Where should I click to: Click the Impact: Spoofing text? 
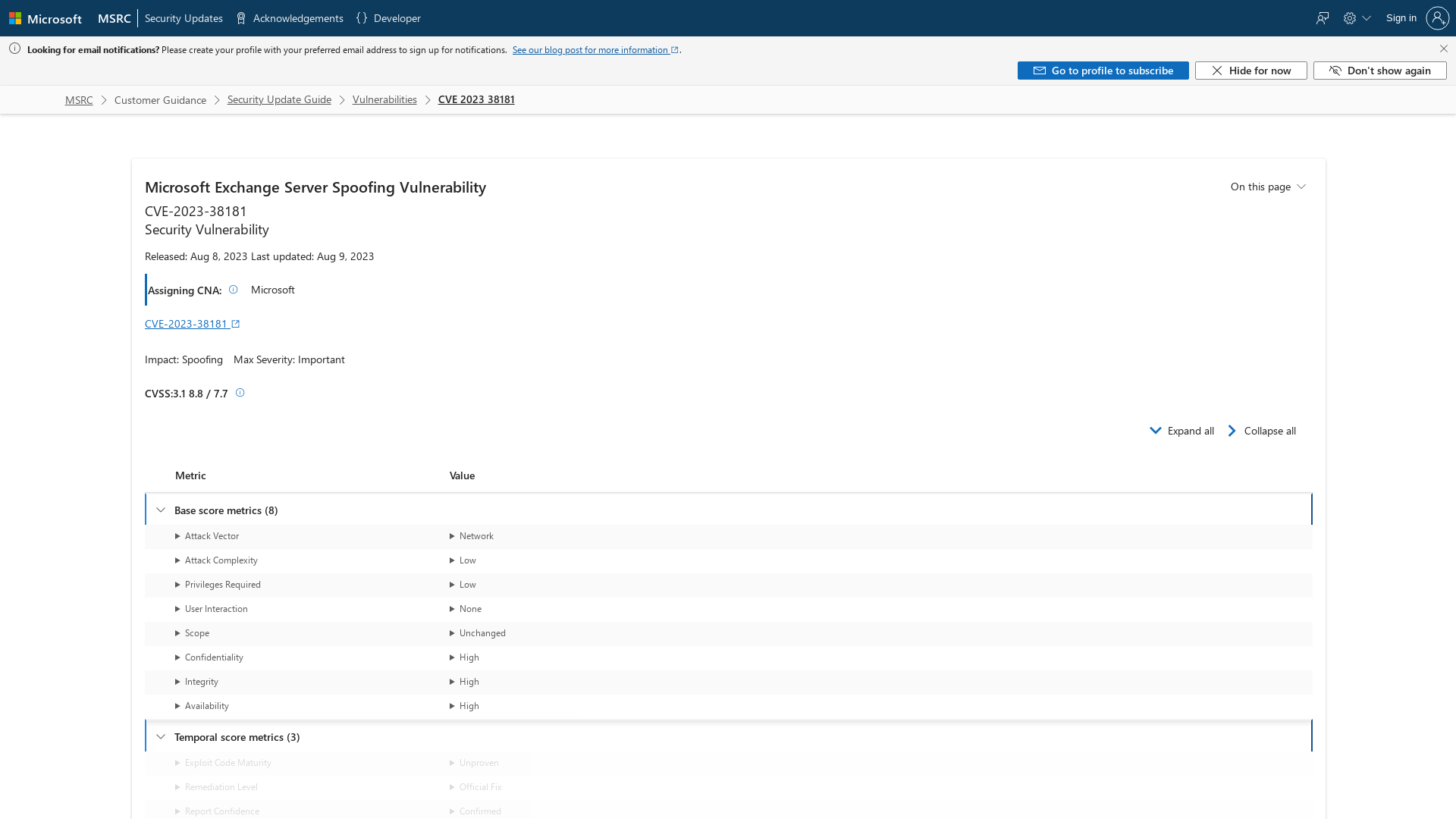point(184,359)
